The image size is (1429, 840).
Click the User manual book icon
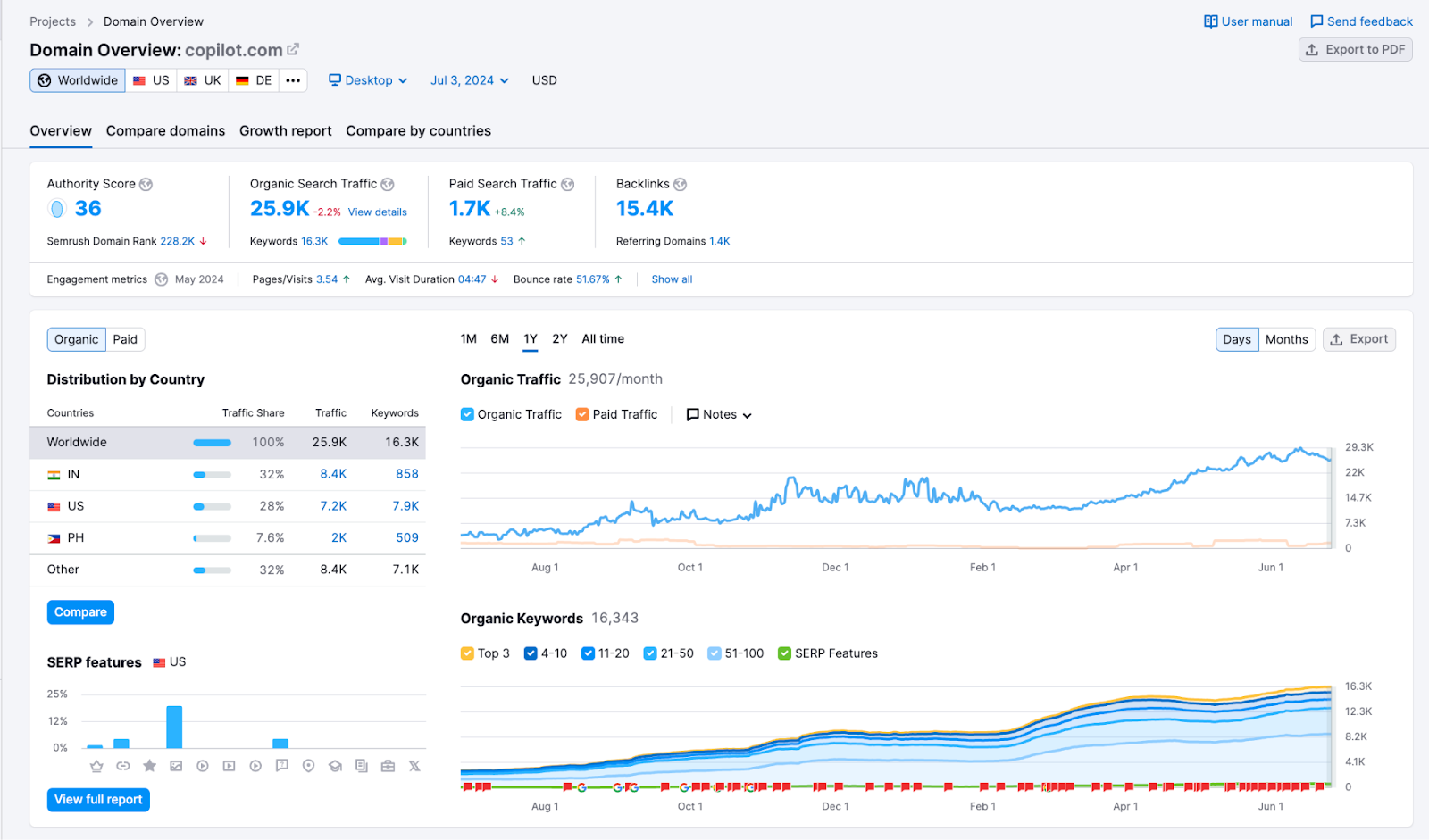(1210, 21)
